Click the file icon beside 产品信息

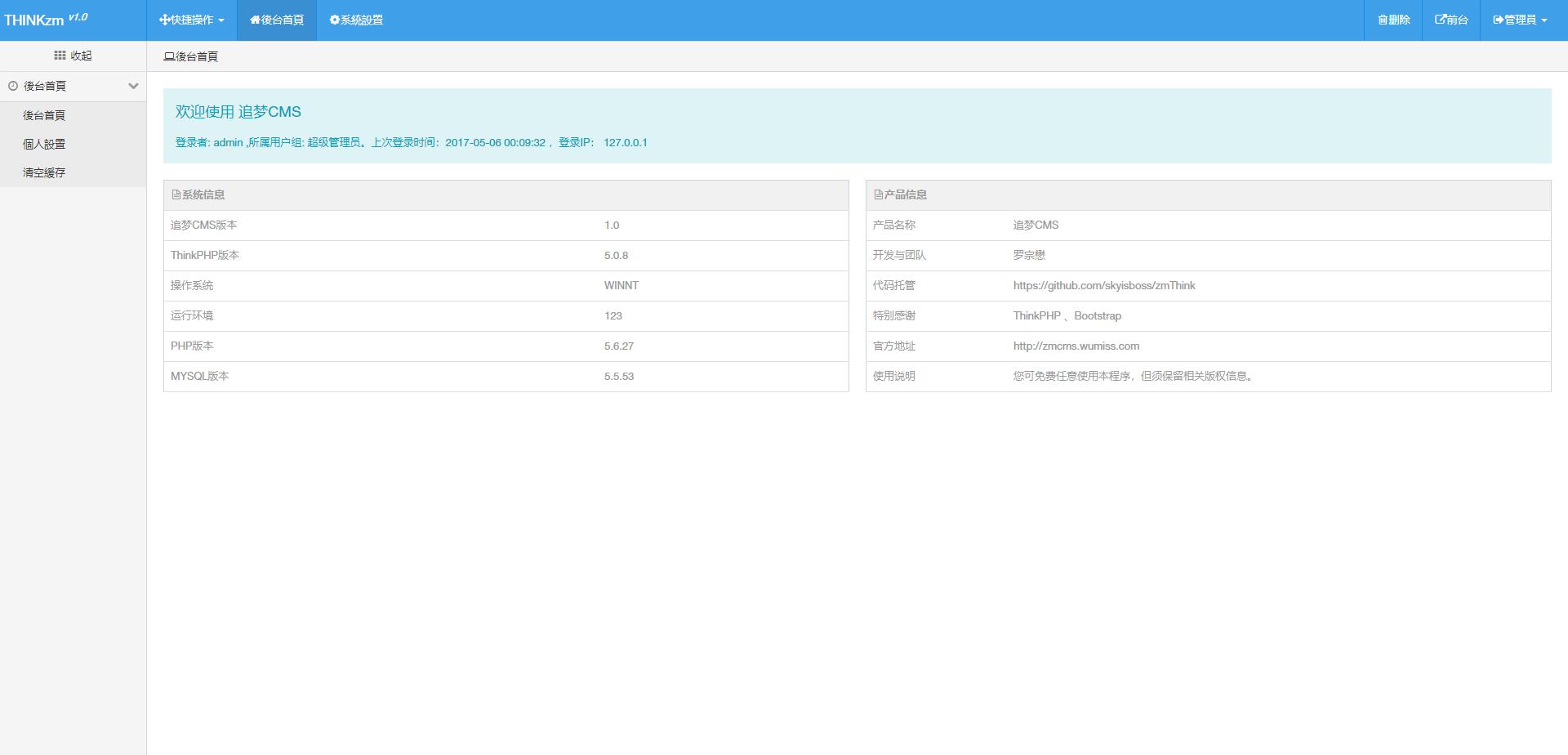point(879,194)
